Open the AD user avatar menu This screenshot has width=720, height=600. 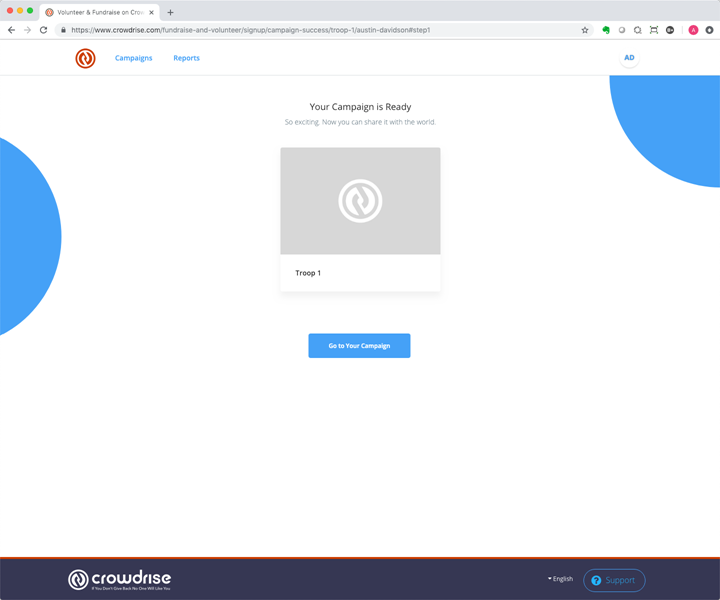[629, 57]
